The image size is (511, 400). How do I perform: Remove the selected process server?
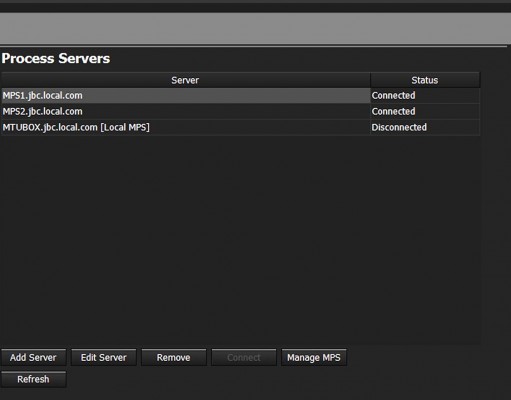coord(174,357)
